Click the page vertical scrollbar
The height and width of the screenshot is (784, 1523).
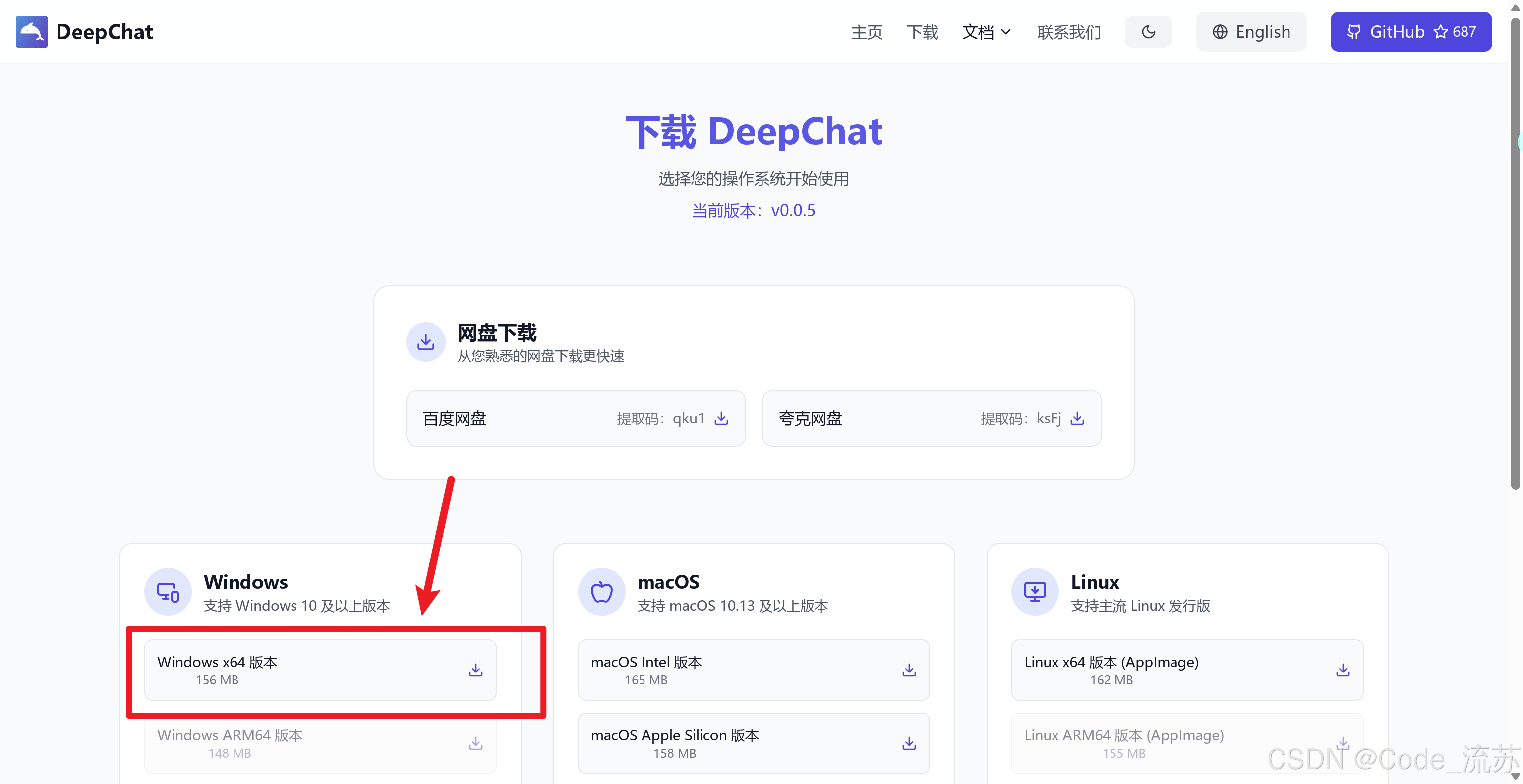(x=1515, y=254)
